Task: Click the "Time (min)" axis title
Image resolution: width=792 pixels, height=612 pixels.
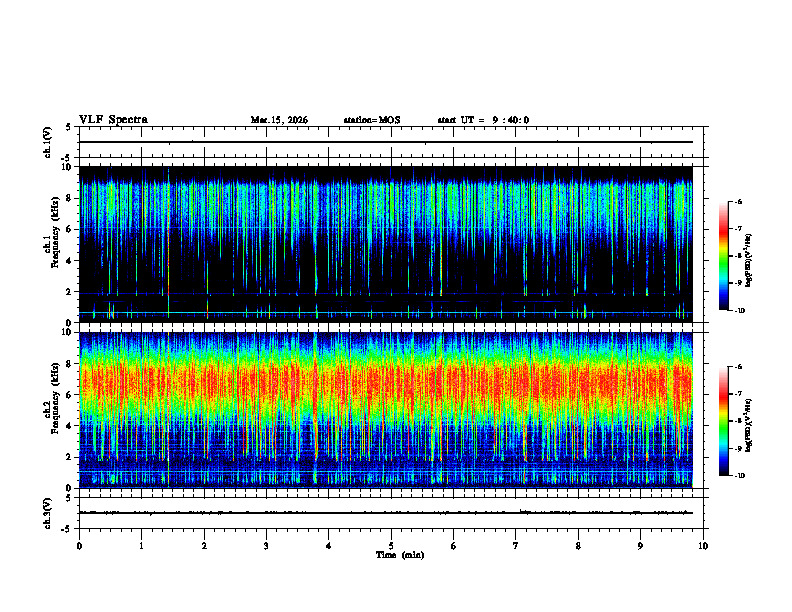Action: 400,555
